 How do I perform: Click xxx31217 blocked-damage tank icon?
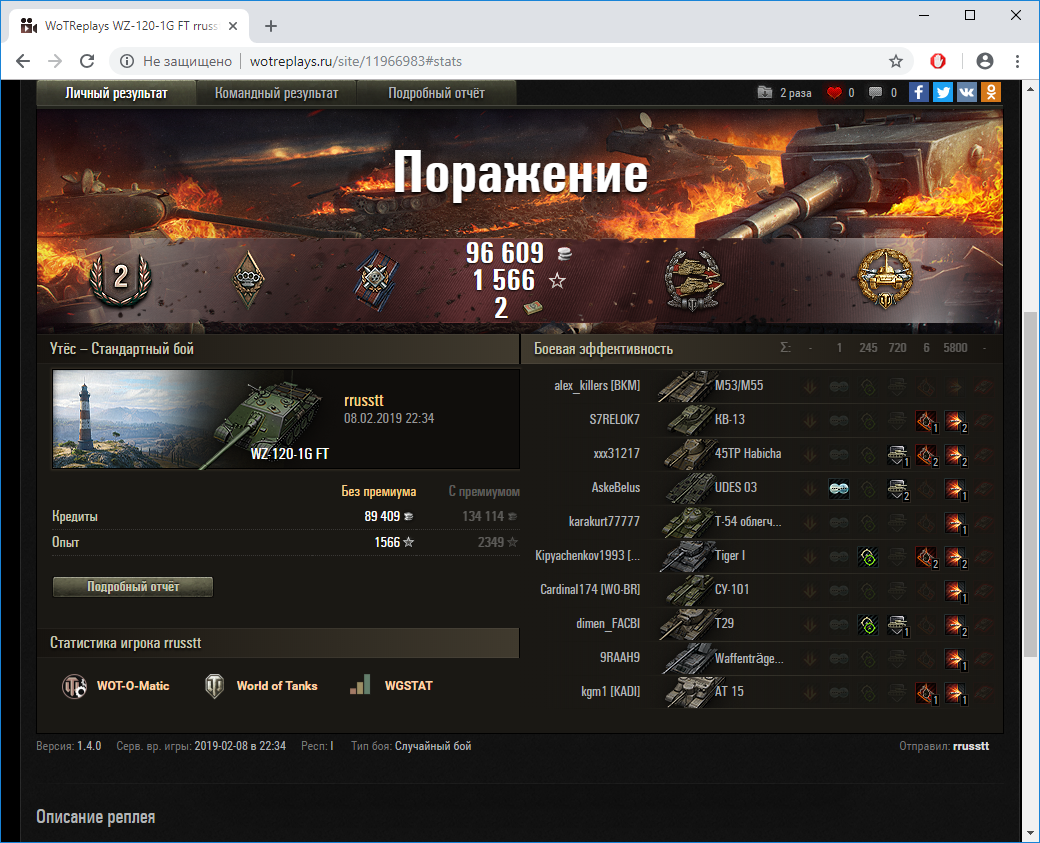[x=897, y=455]
